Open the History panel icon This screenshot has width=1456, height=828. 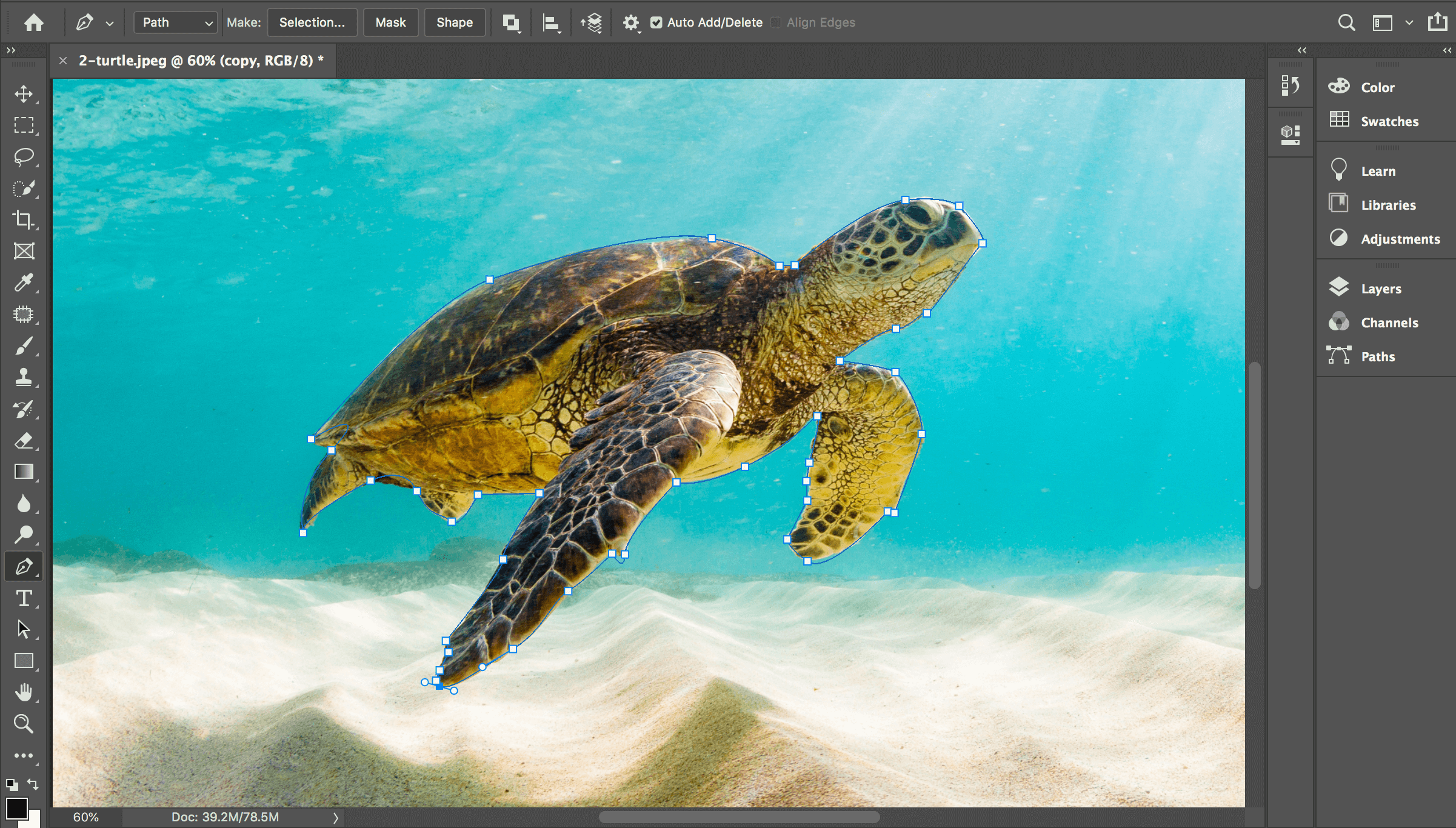pos(1290,85)
